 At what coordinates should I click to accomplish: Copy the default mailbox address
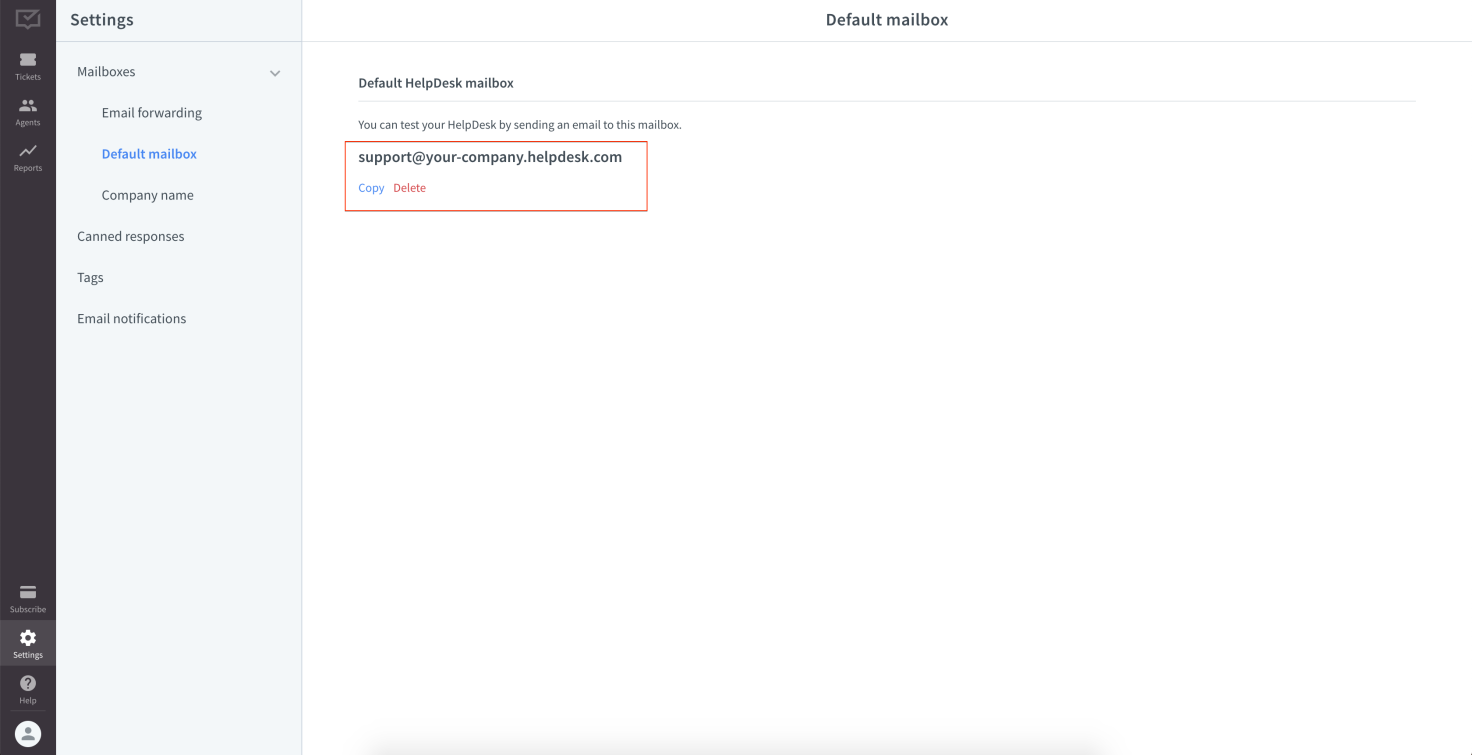pos(371,188)
